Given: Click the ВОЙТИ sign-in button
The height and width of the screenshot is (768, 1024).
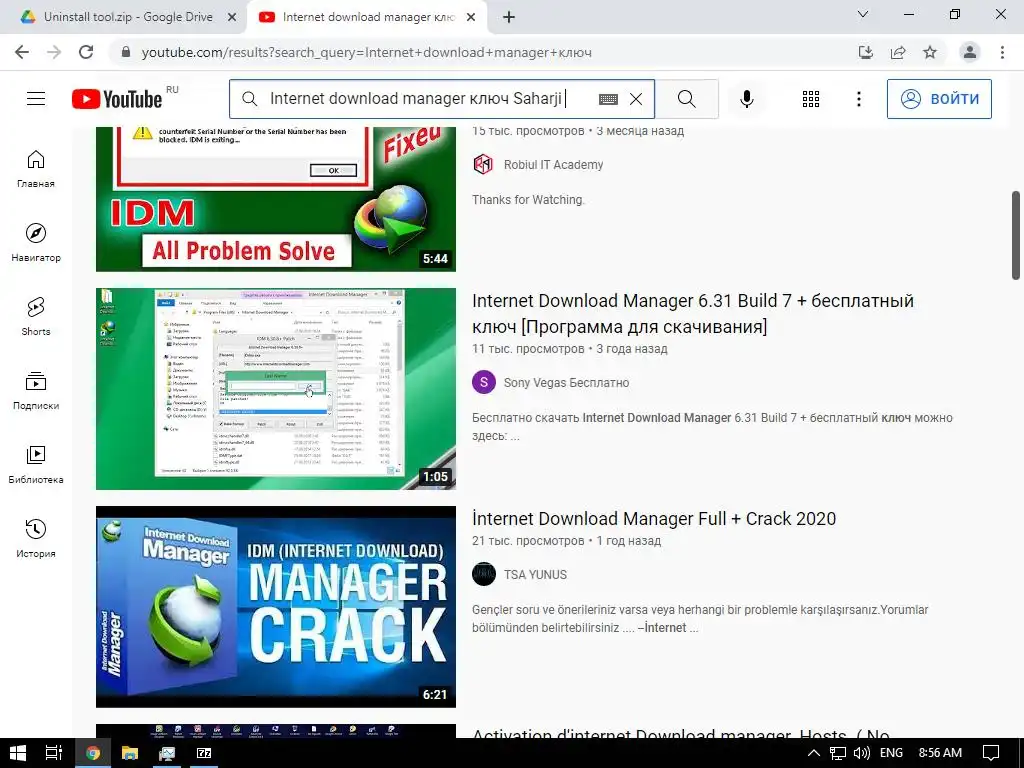Looking at the screenshot, I should 939,99.
